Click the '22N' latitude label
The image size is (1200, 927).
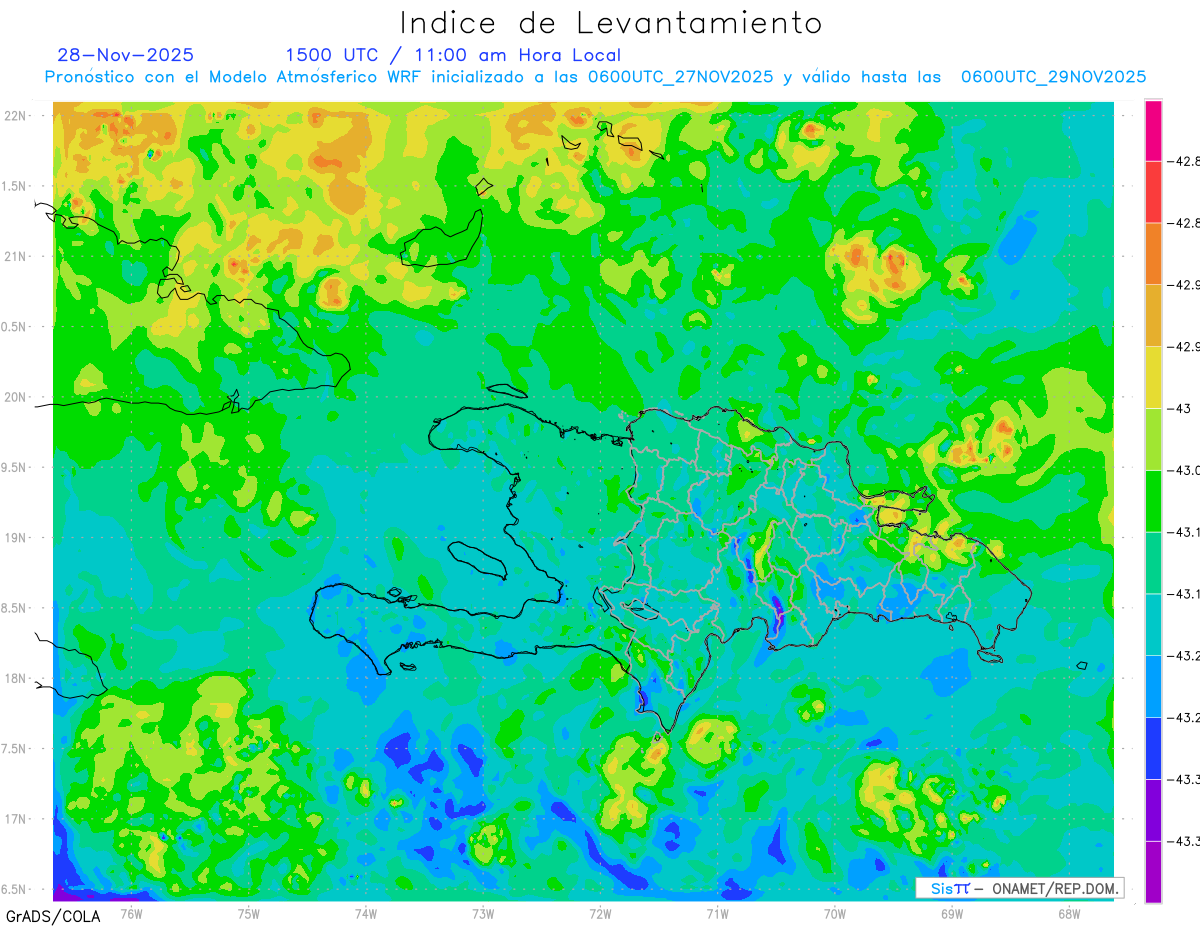point(17,116)
